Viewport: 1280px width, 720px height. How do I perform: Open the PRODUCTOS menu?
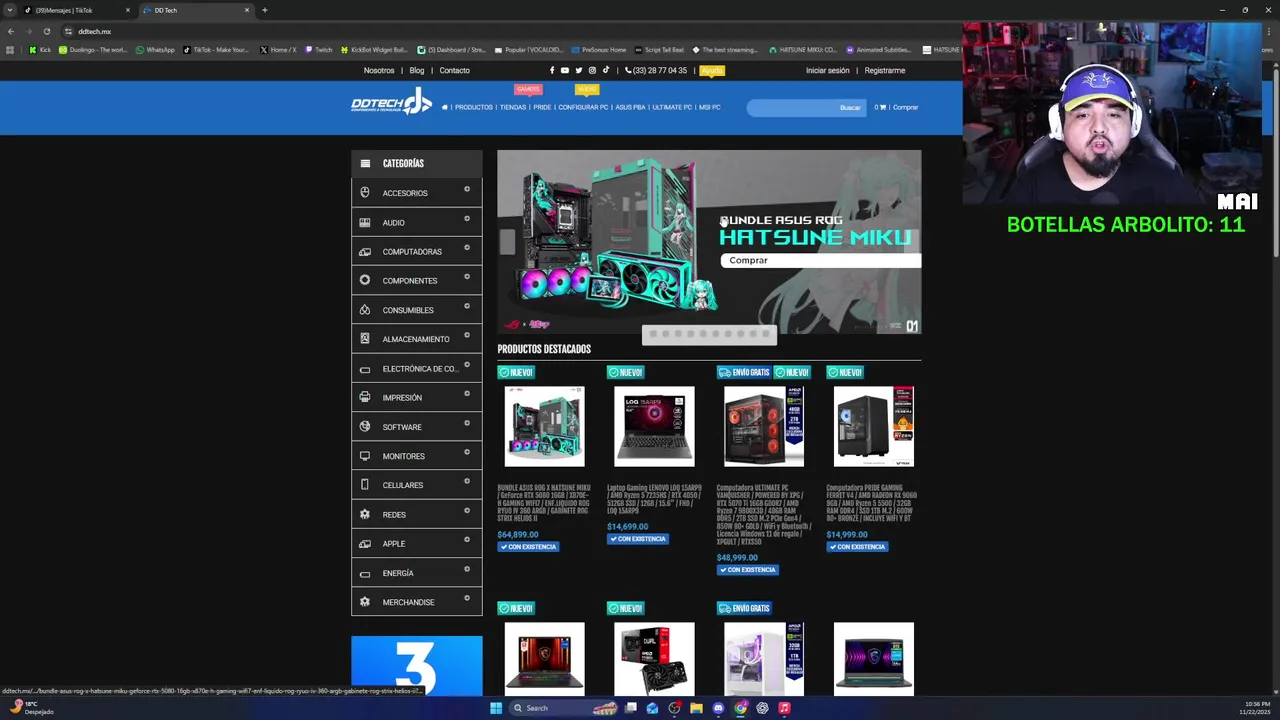474,107
